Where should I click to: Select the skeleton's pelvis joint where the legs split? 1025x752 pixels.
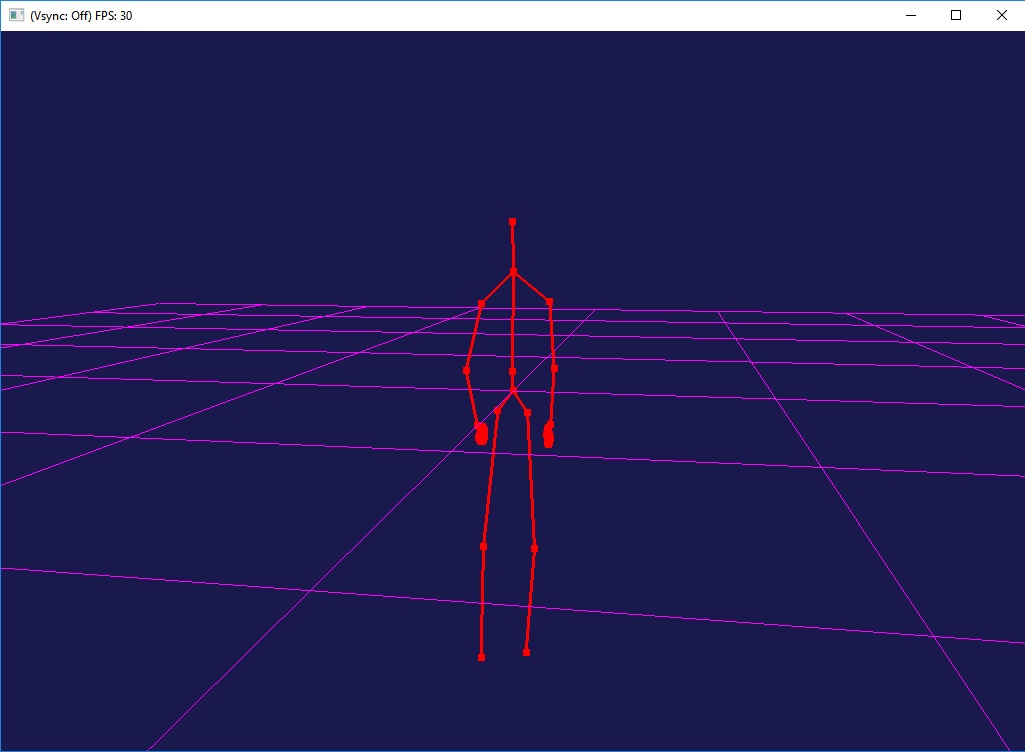pos(513,391)
